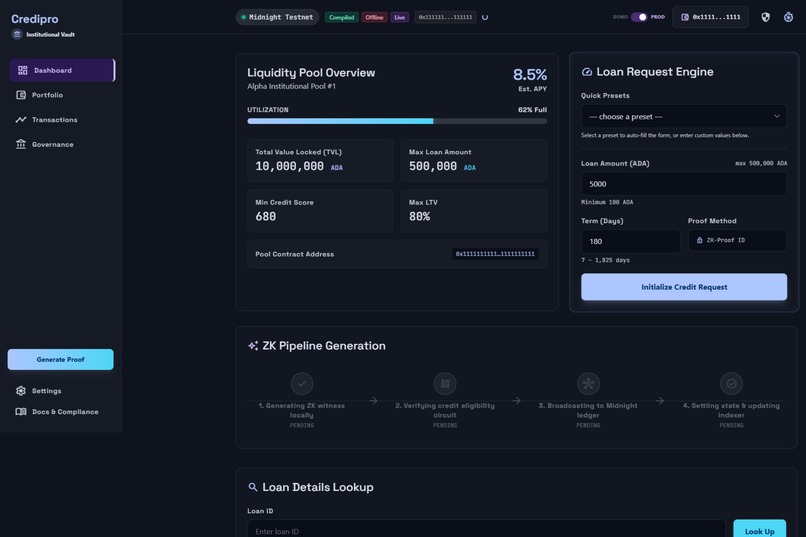Click the Live status badge
The image size is (806, 537).
[x=399, y=17]
